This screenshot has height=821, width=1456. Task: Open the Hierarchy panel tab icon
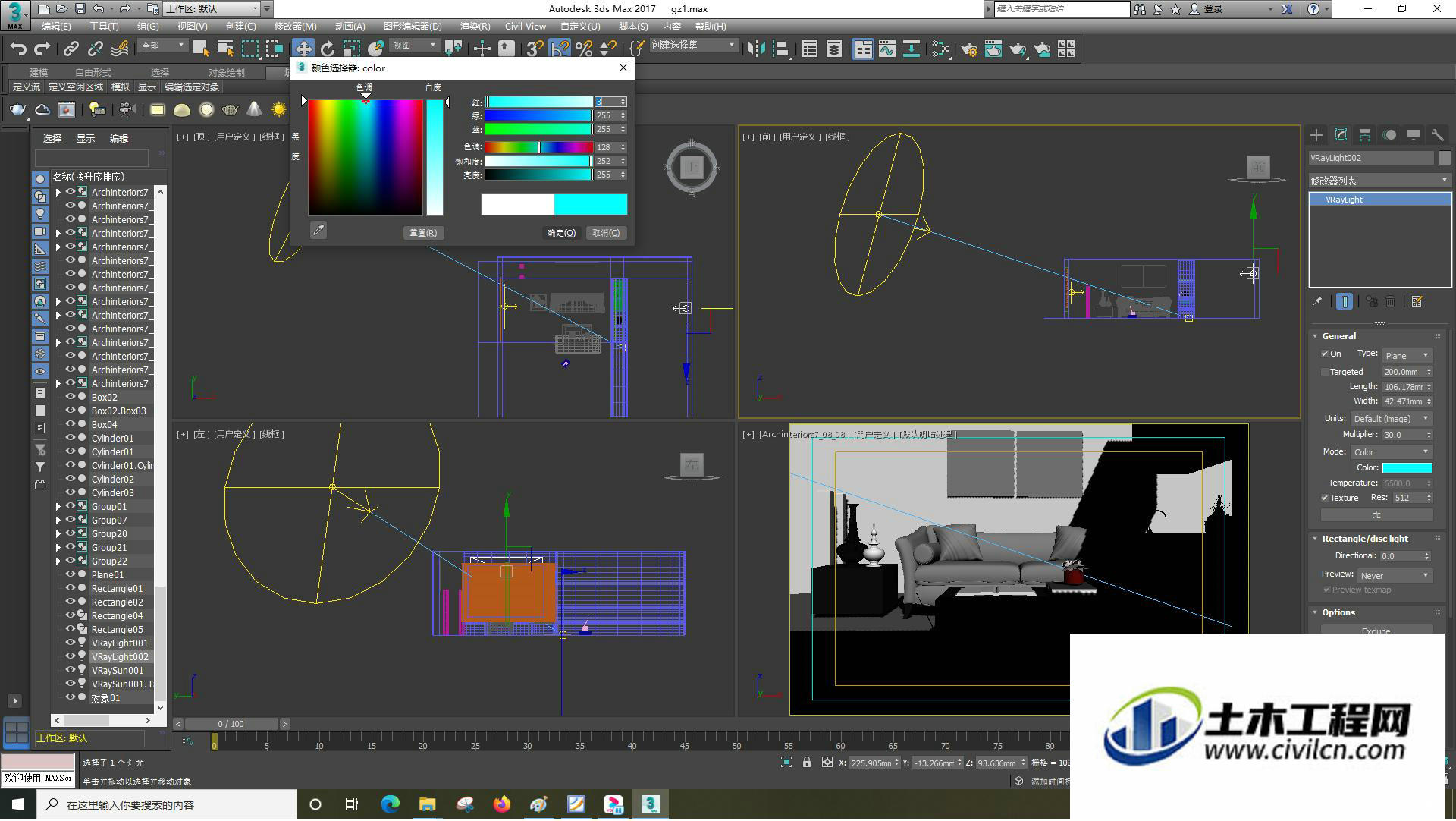1365,135
